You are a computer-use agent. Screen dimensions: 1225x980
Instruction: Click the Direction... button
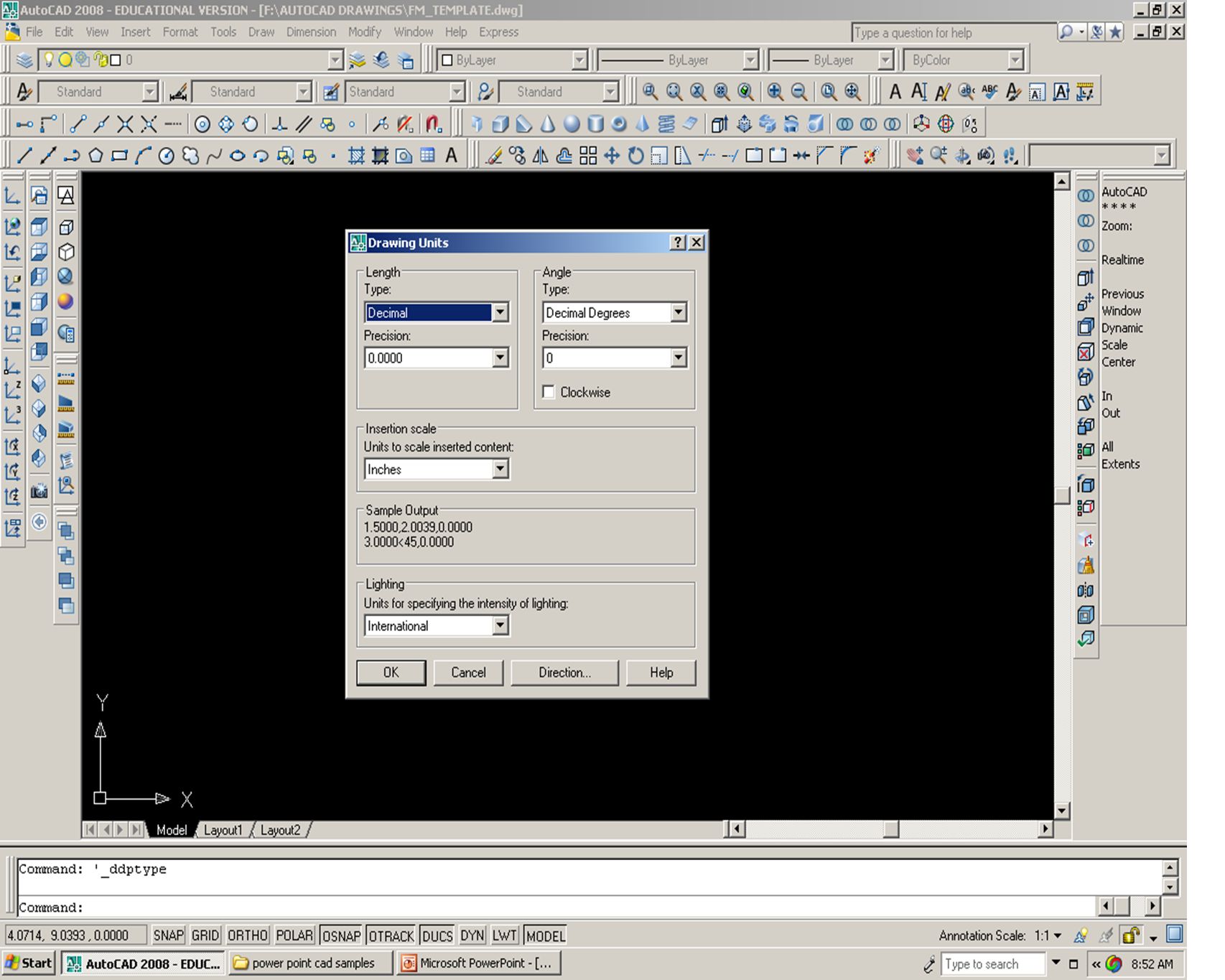[564, 672]
